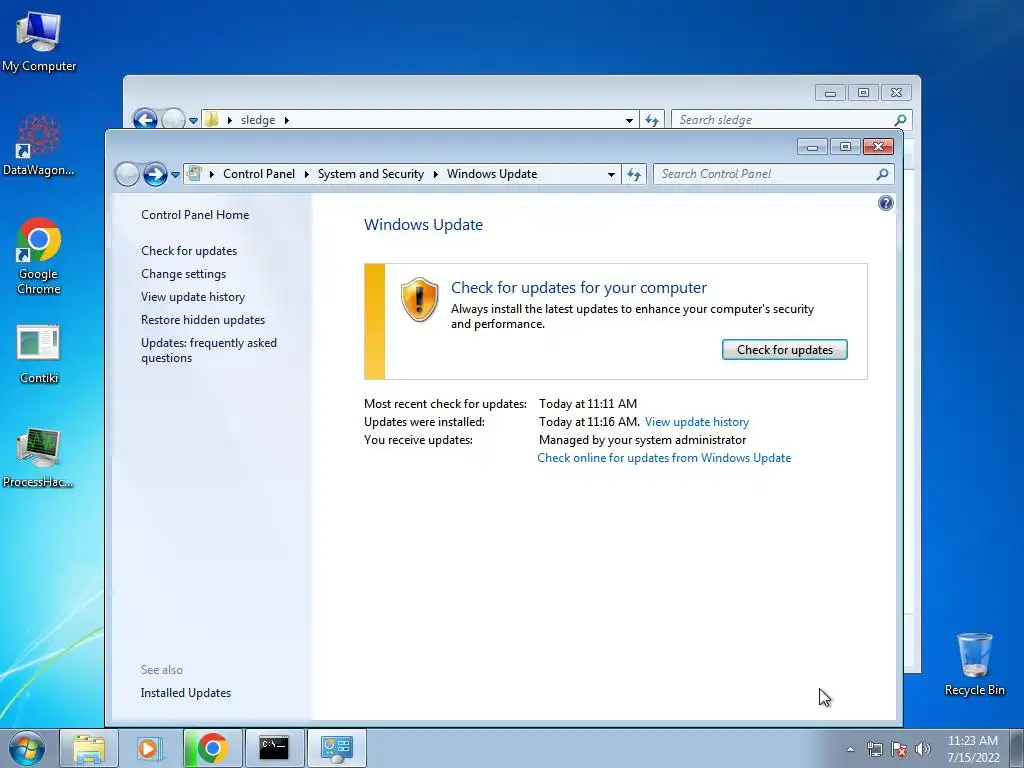The width and height of the screenshot is (1024, 768).
Task: Launch Google Chrome from desktop icon
Action: pos(39,255)
